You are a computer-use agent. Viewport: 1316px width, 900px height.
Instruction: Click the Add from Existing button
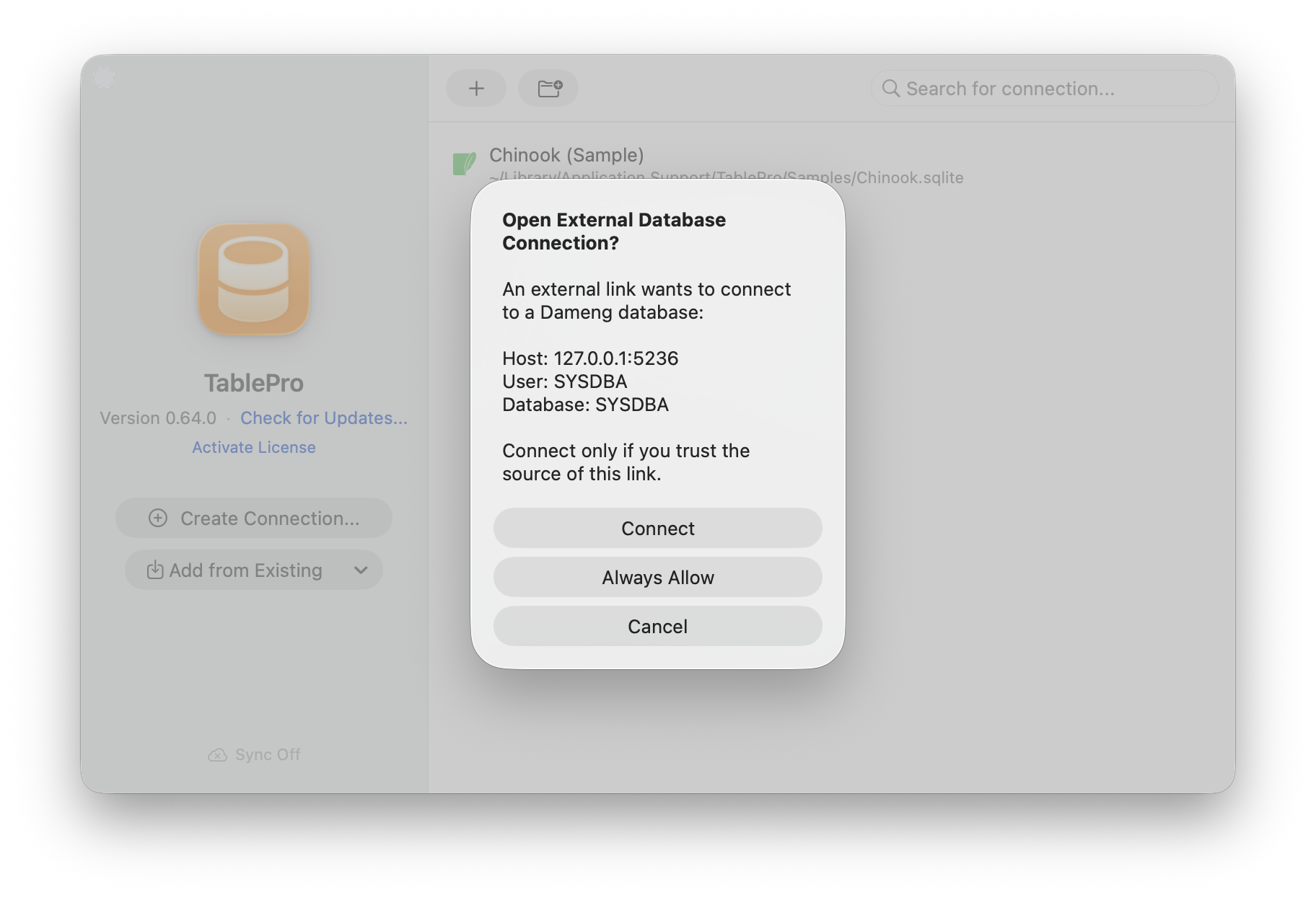point(254,570)
